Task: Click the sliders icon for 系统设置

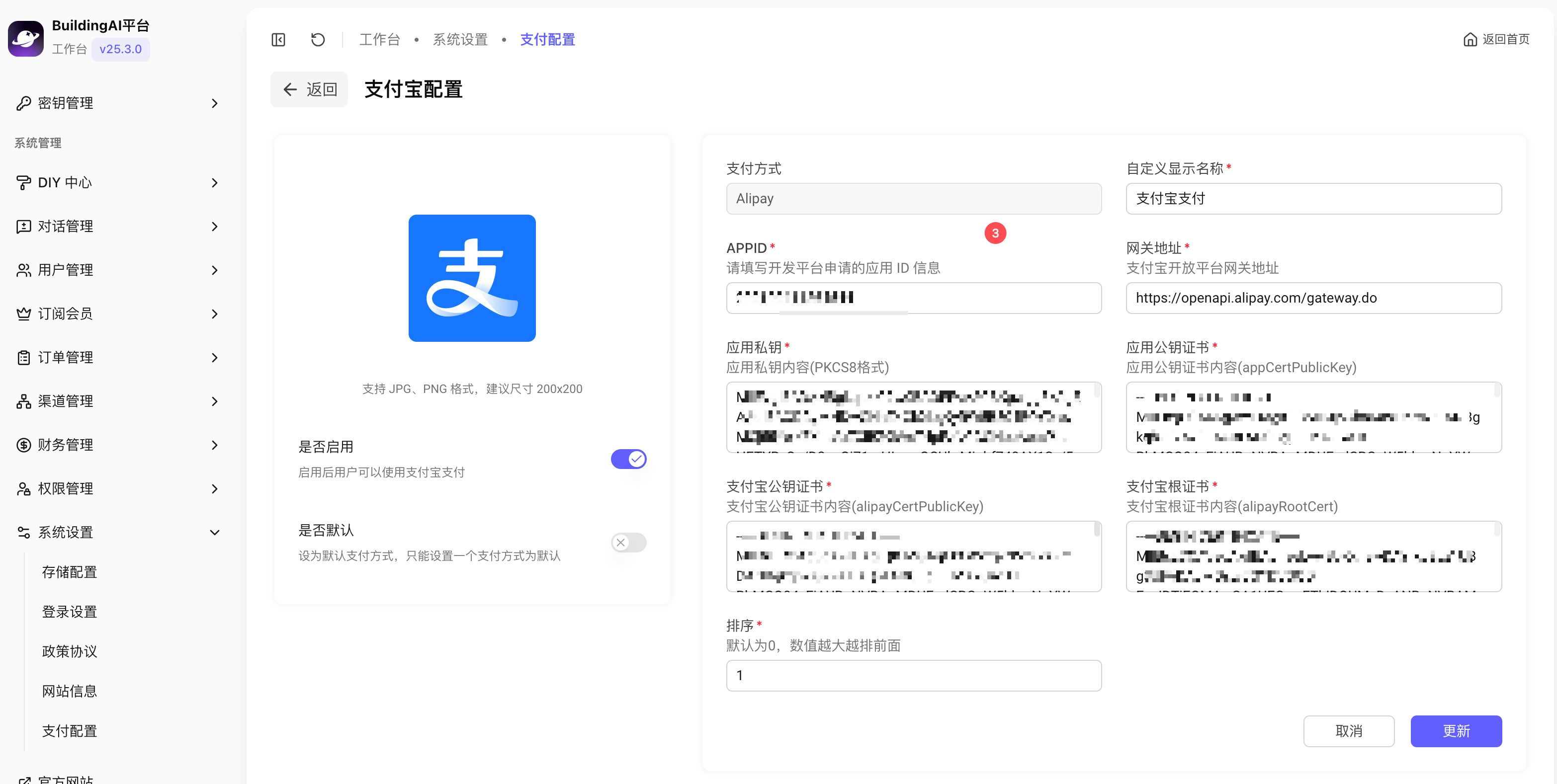Action: point(23,532)
